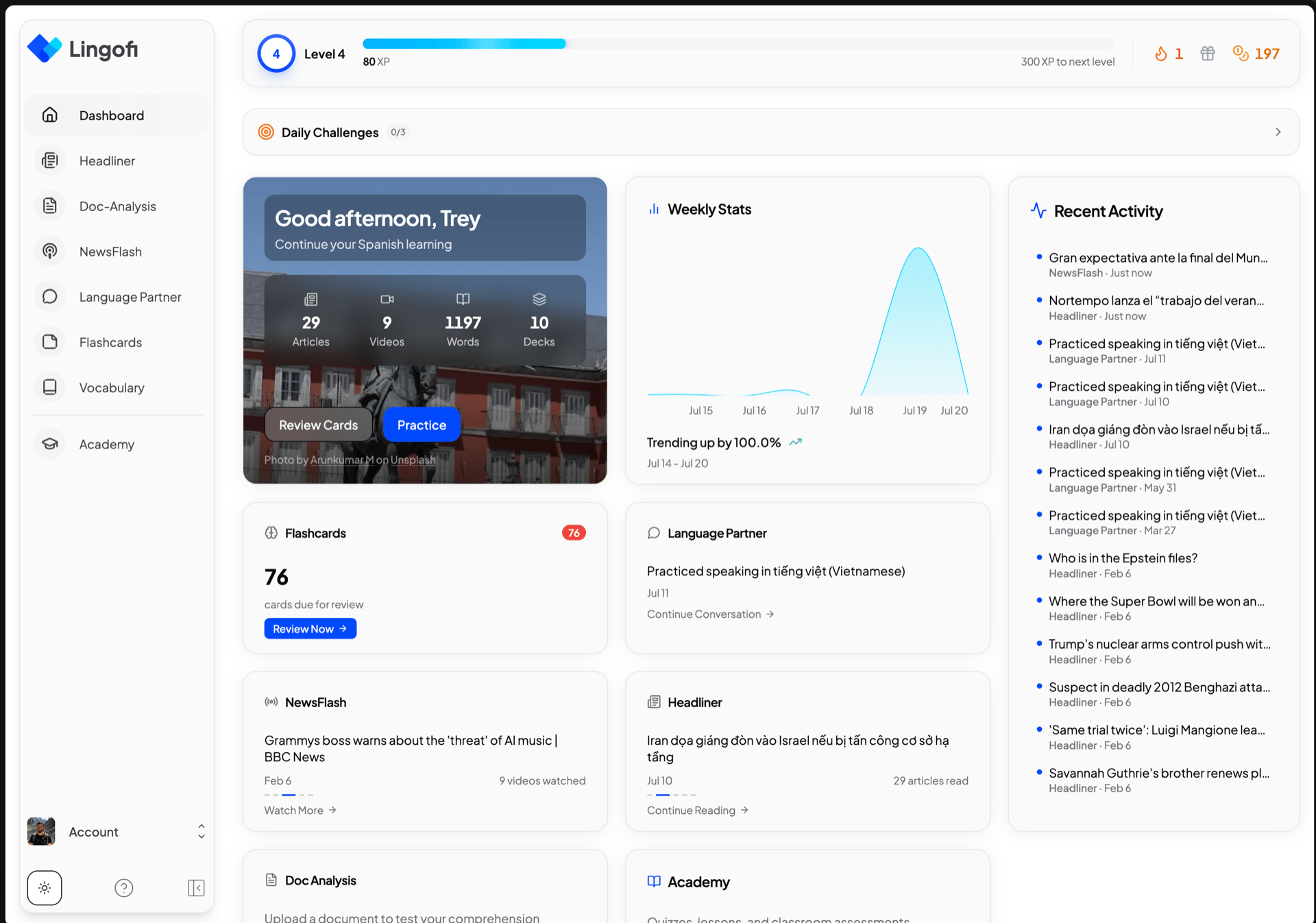This screenshot has height=923, width=1316.
Task: Click the Daily Challenges target icon
Action: click(x=266, y=132)
